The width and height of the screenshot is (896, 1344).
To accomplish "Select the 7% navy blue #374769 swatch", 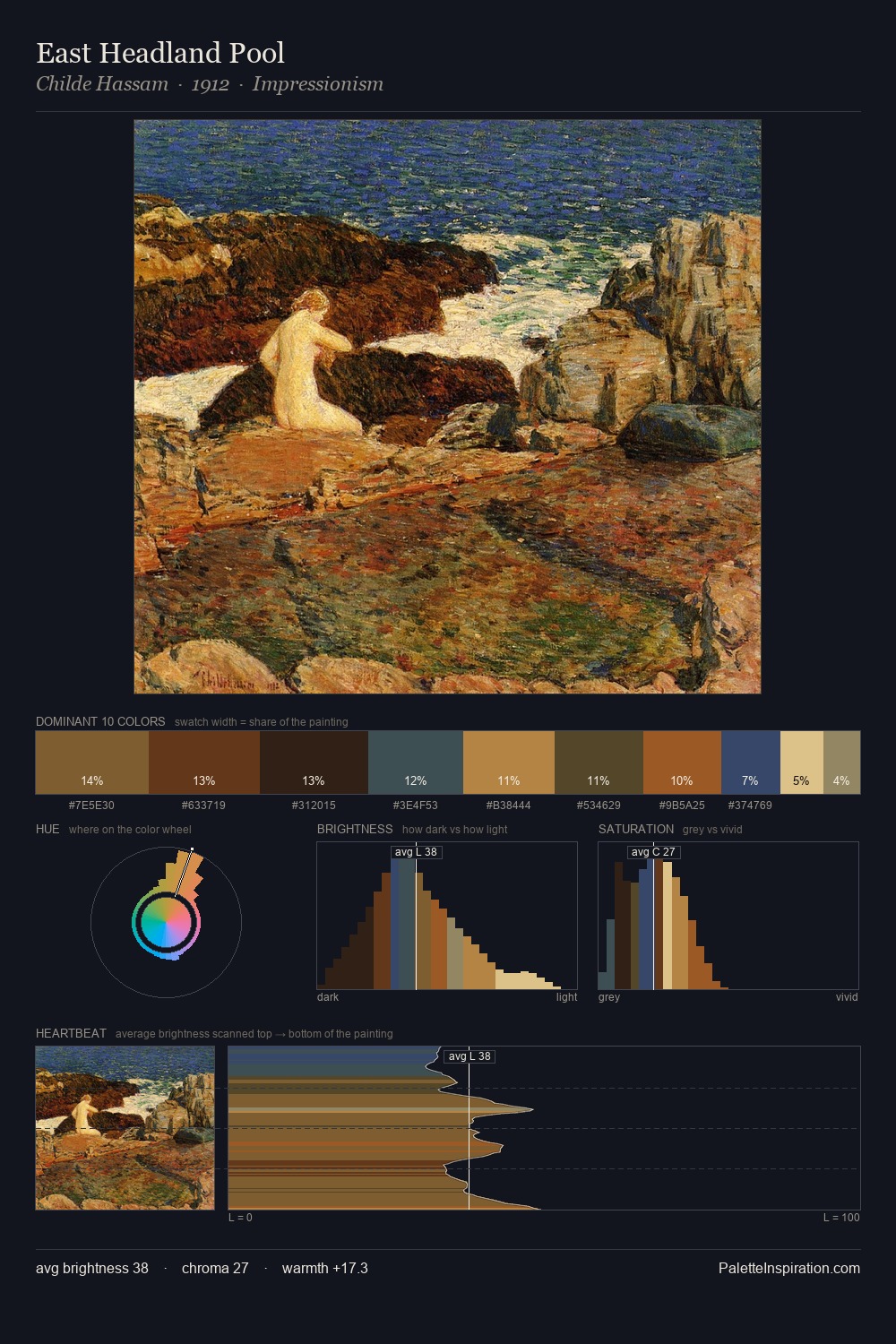I will [x=751, y=762].
